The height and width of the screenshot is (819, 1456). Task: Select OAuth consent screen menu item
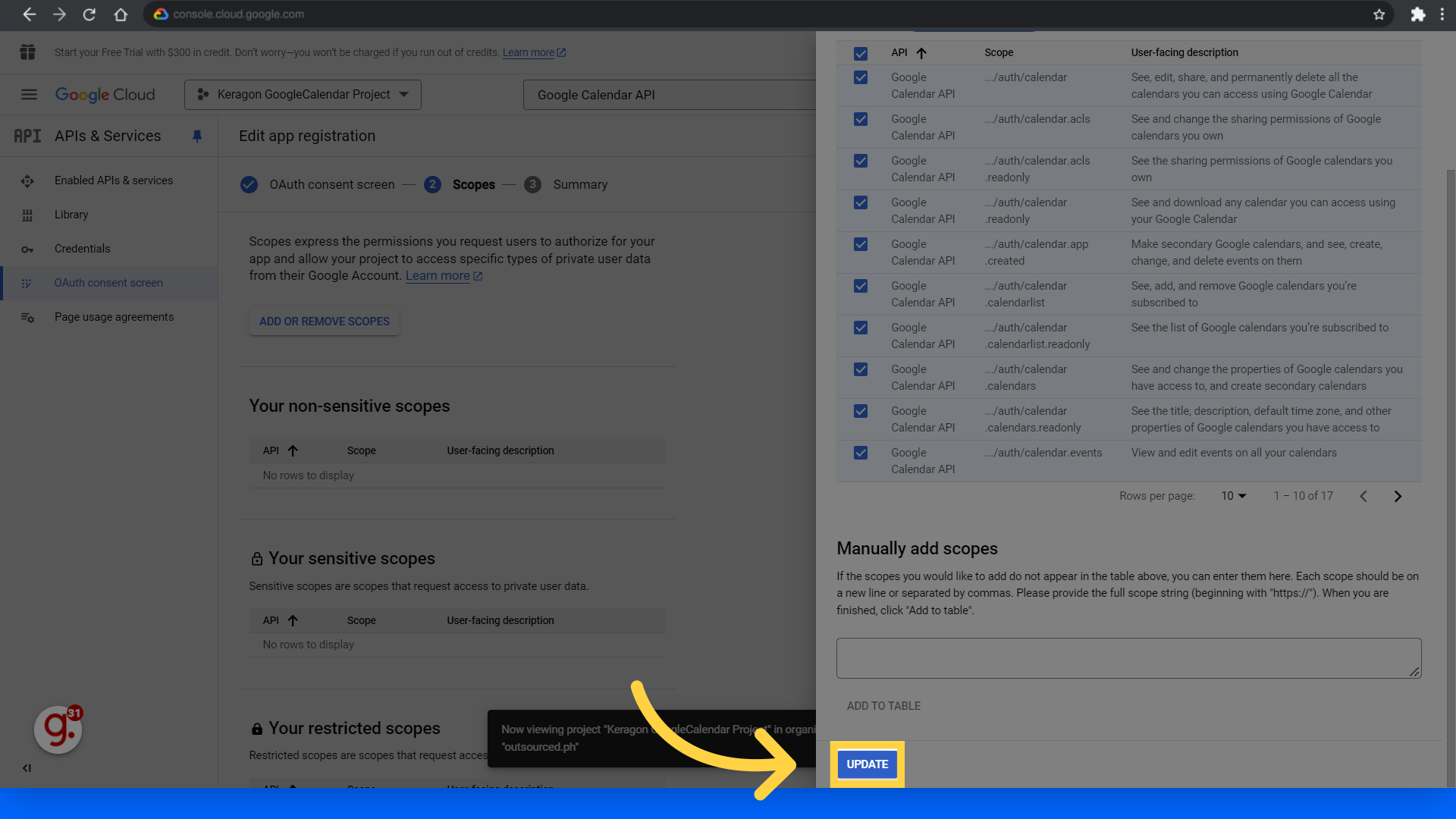point(108,283)
